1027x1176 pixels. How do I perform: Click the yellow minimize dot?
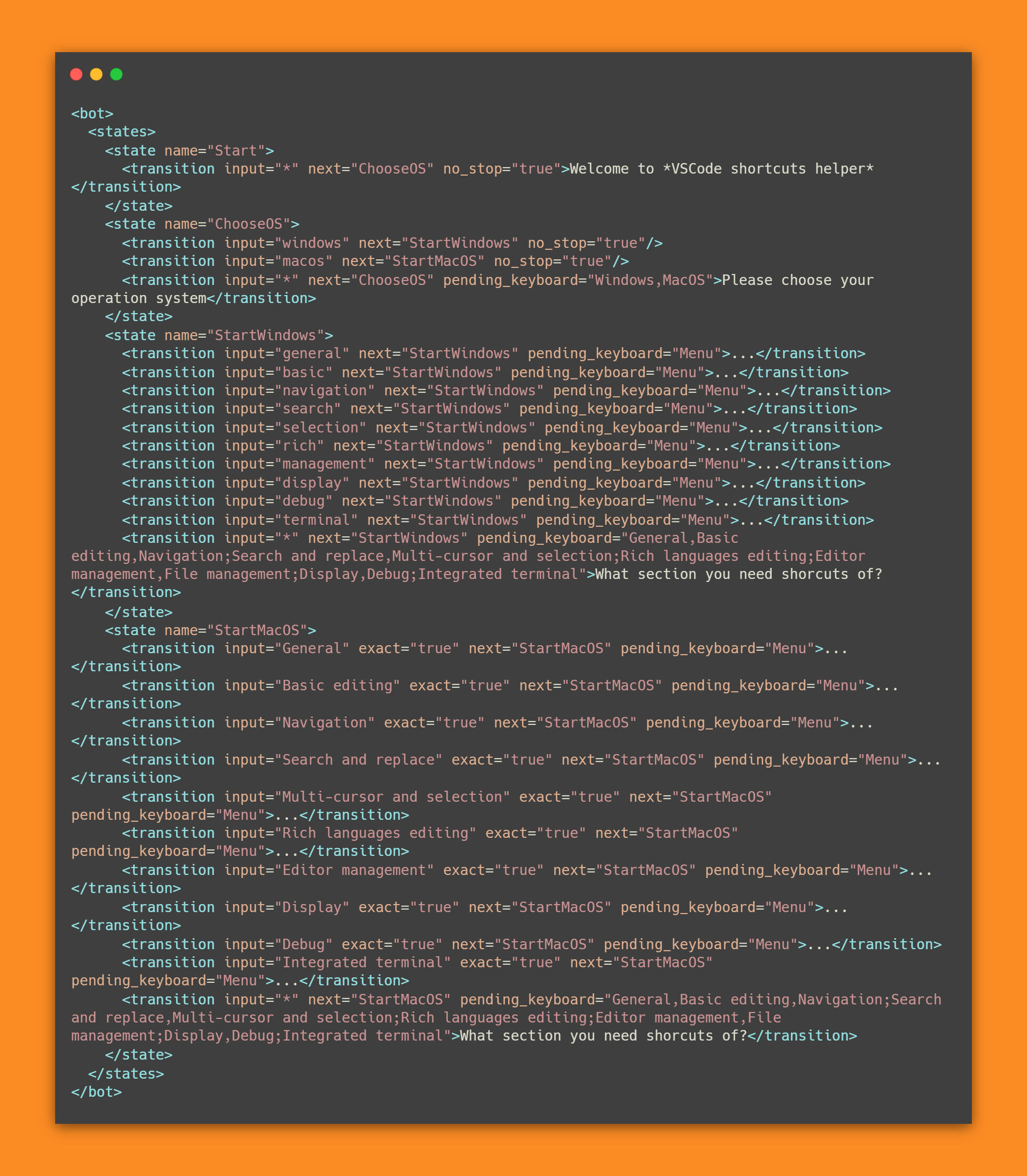coord(96,74)
